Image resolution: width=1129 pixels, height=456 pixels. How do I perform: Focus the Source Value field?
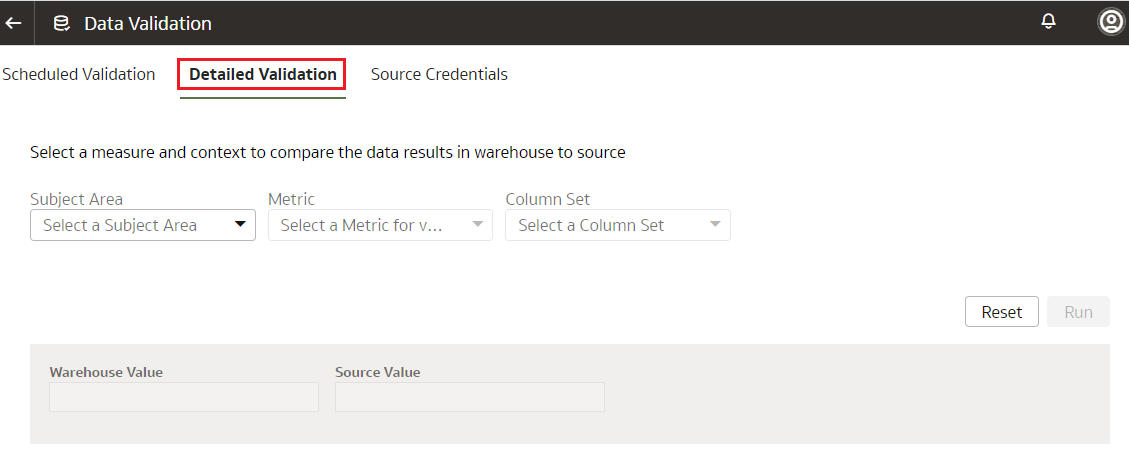click(x=470, y=397)
